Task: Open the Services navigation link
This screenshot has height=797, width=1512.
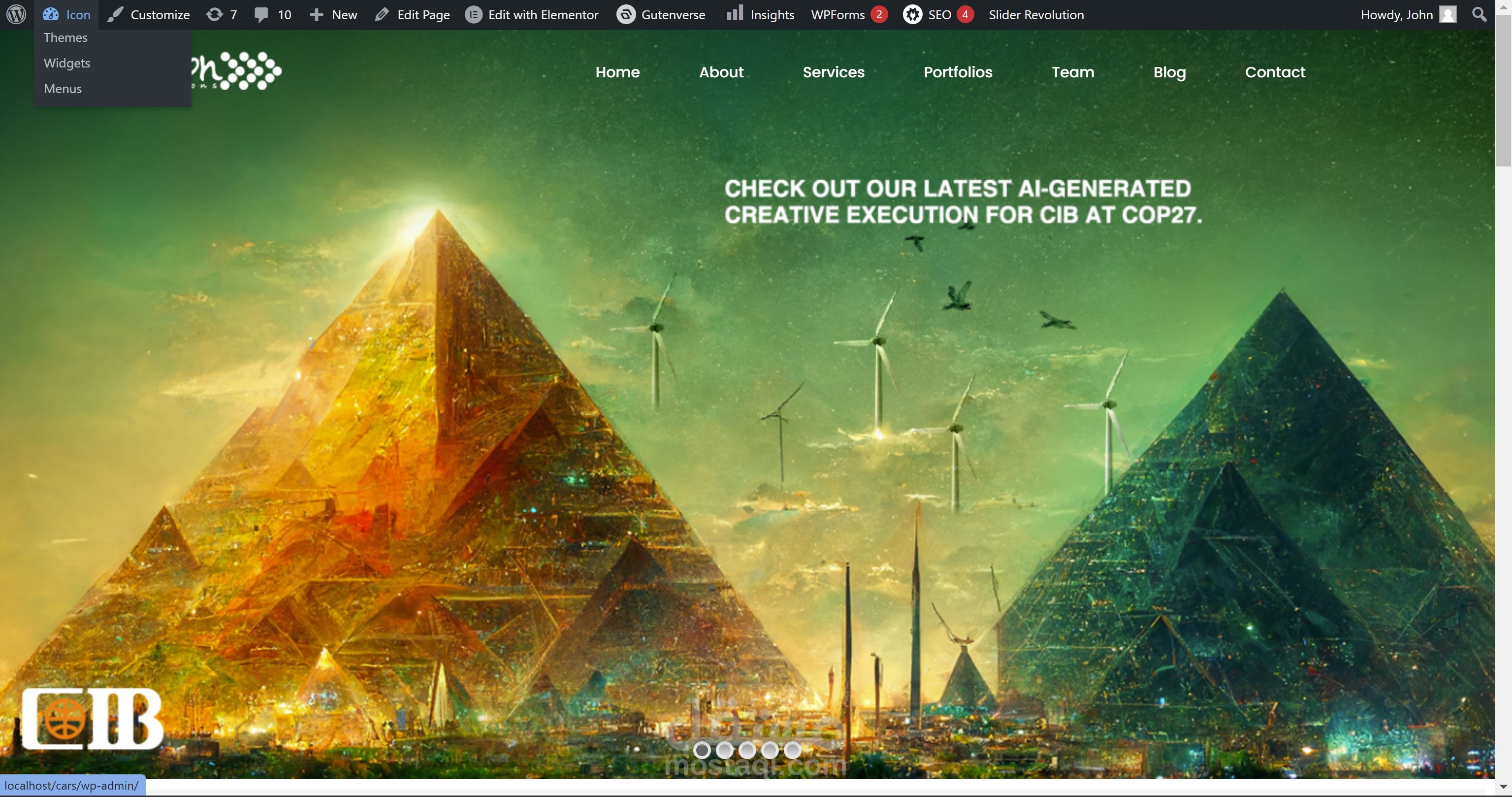Action: pyautogui.click(x=834, y=72)
